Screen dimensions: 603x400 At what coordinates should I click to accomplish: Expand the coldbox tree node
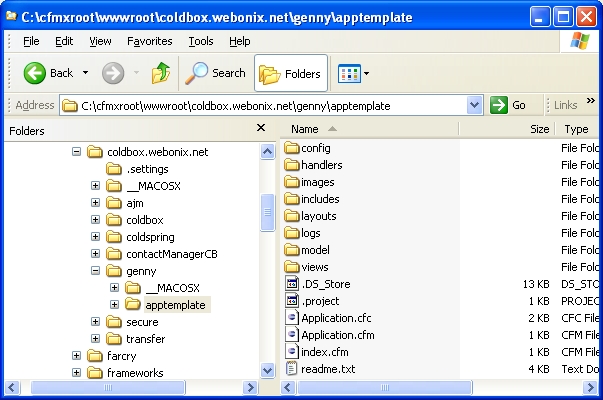point(95,220)
